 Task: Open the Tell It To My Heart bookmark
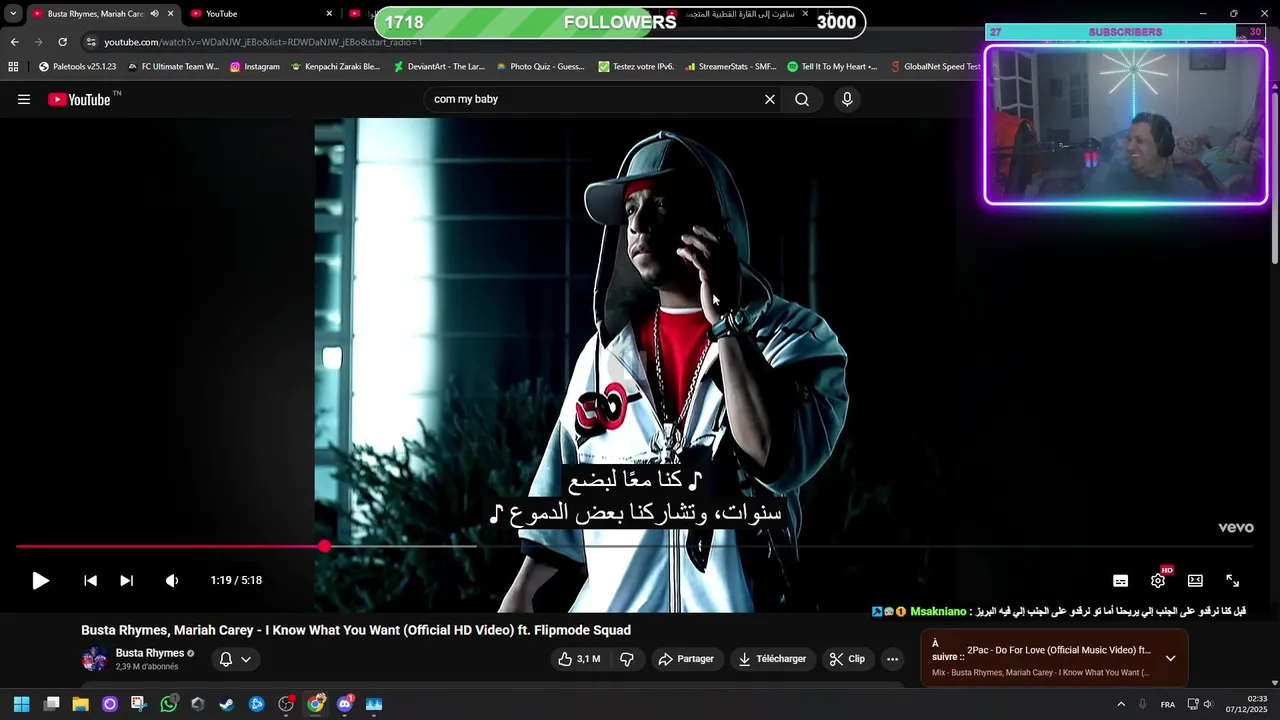coord(832,67)
